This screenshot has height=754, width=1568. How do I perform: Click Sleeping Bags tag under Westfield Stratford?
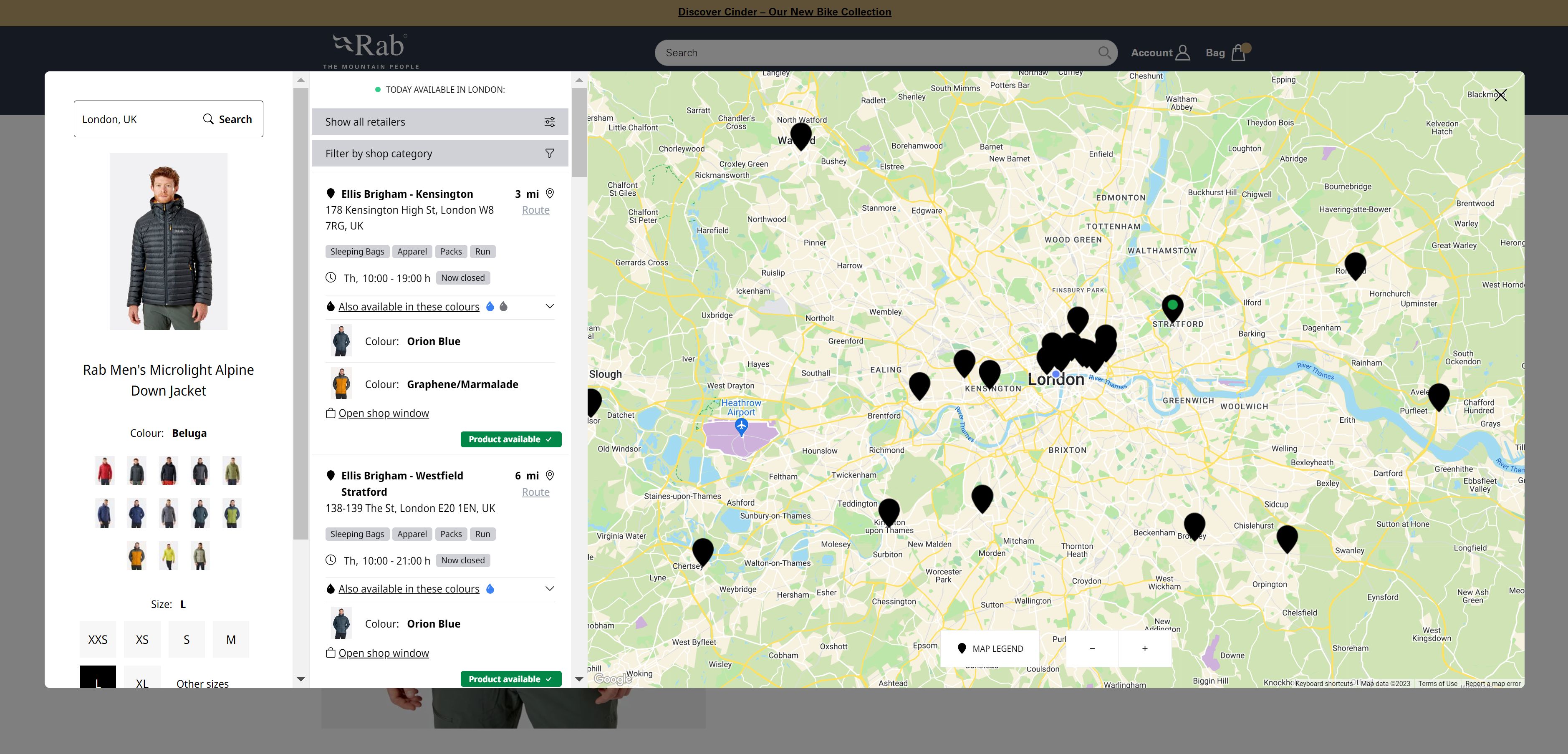click(x=357, y=534)
